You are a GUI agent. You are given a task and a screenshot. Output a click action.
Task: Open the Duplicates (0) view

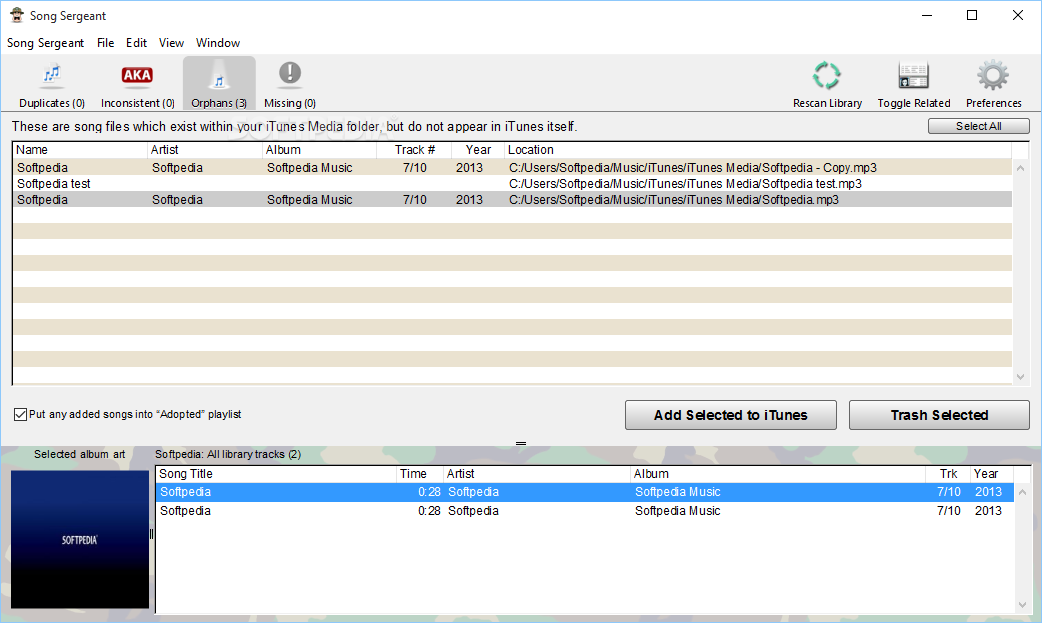pos(52,84)
